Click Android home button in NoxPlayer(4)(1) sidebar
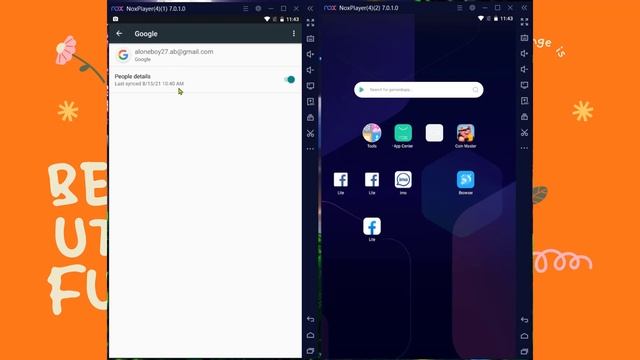Image resolution: width=640 pixels, height=360 pixels. coord(311,335)
